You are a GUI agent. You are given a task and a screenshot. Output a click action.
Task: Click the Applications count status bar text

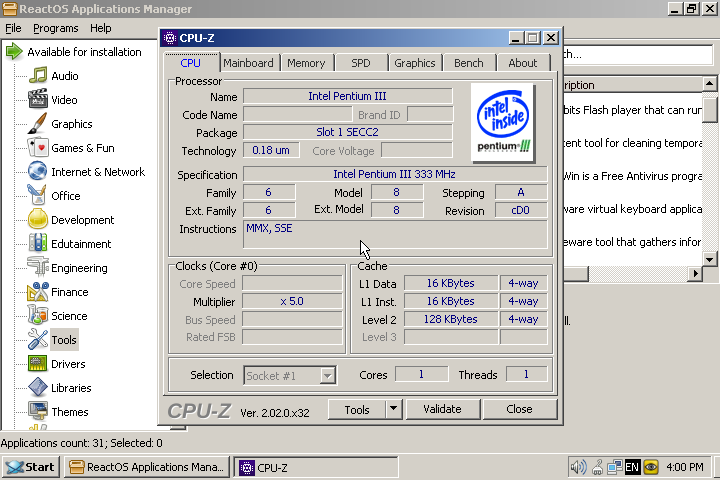coord(82,443)
